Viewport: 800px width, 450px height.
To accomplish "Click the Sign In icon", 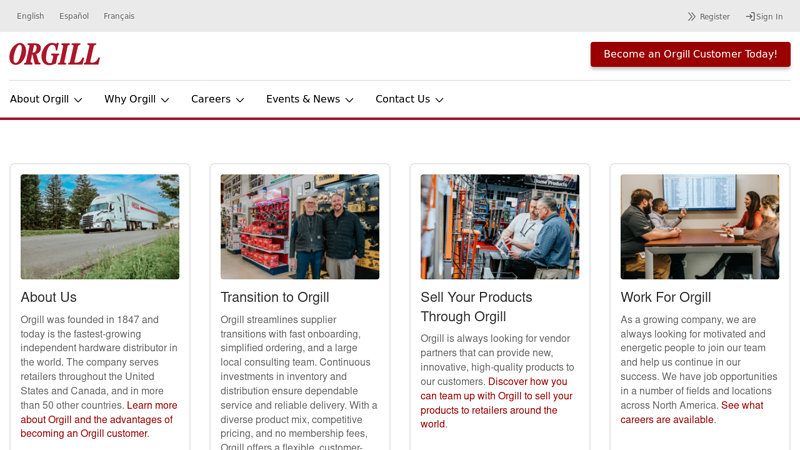I will click(x=750, y=17).
